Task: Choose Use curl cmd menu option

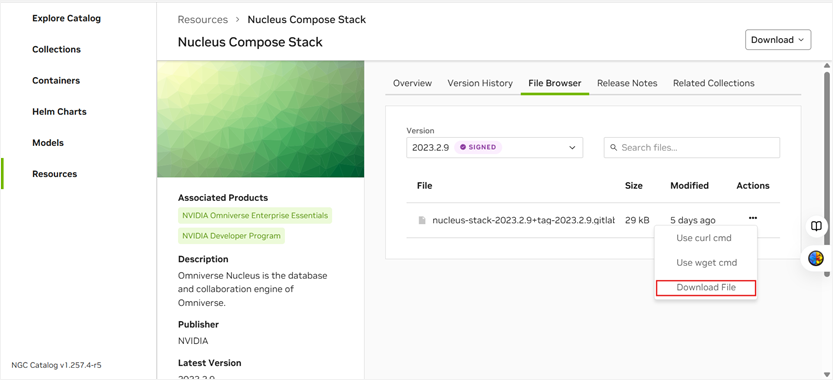Action: click(x=703, y=238)
